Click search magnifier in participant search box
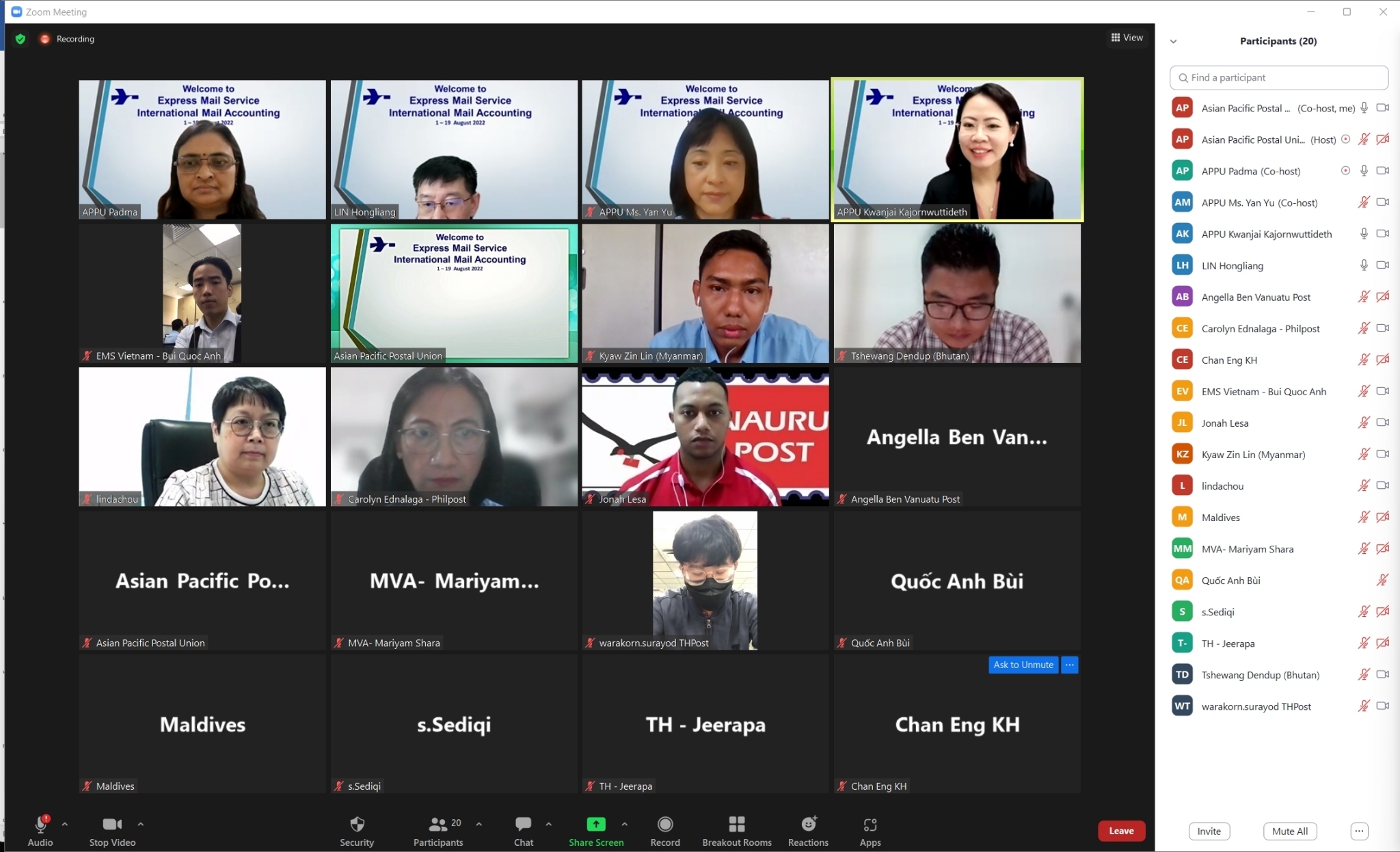 coord(1183,78)
